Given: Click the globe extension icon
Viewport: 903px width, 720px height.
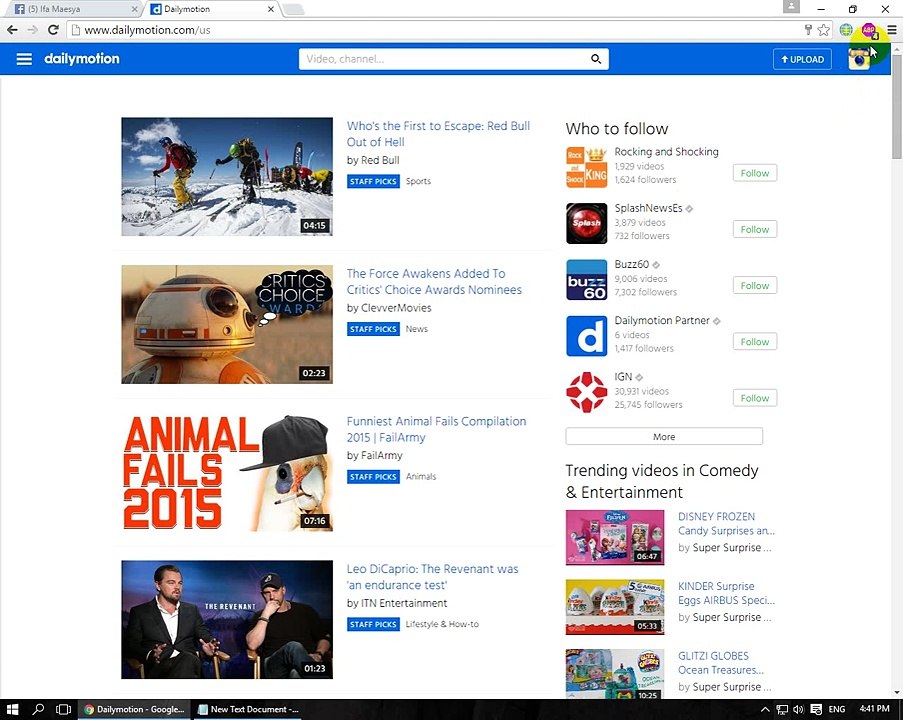Looking at the screenshot, I should (845, 30).
